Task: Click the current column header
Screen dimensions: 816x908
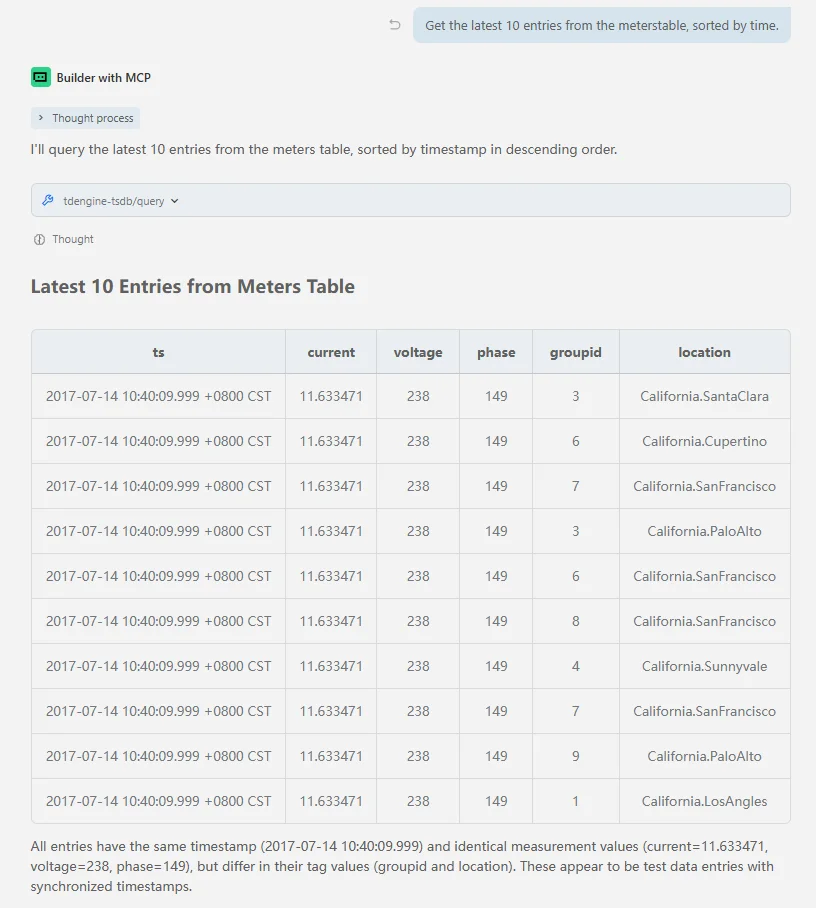Action: coord(331,352)
